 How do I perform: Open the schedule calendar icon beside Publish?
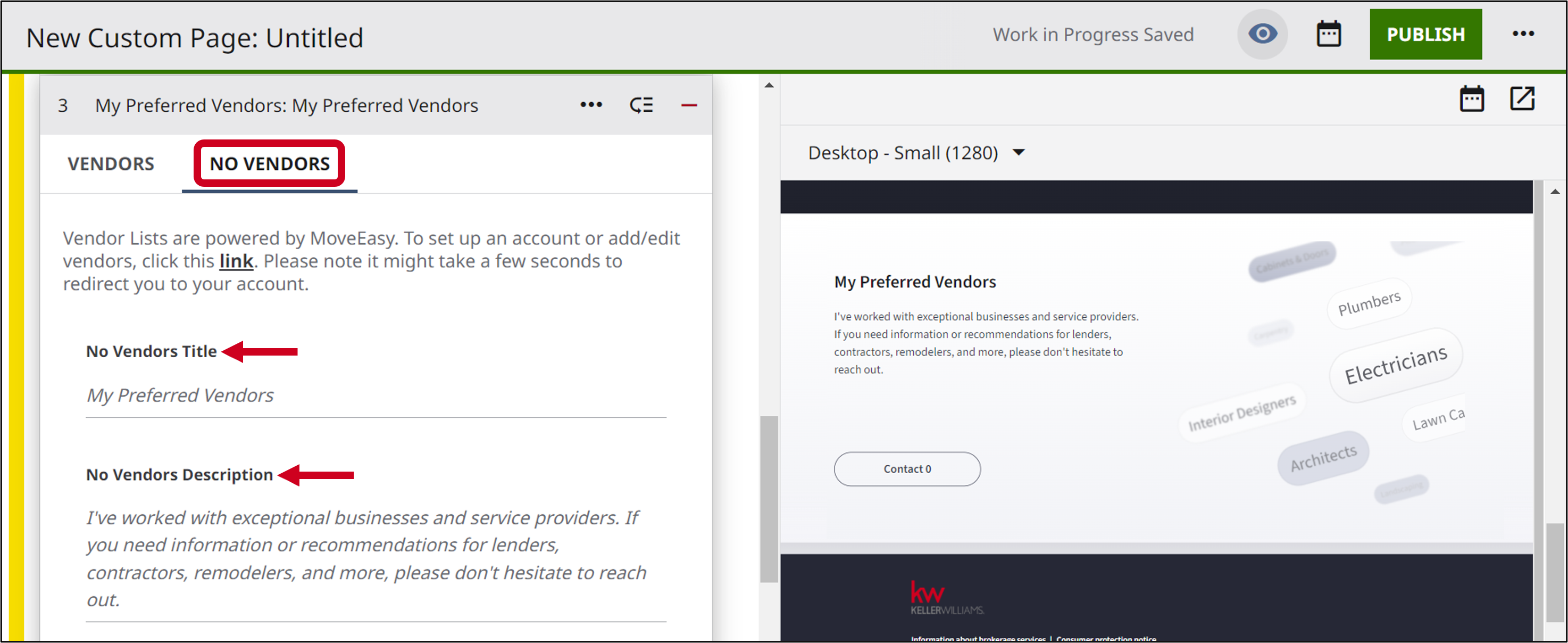(1329, 34)
